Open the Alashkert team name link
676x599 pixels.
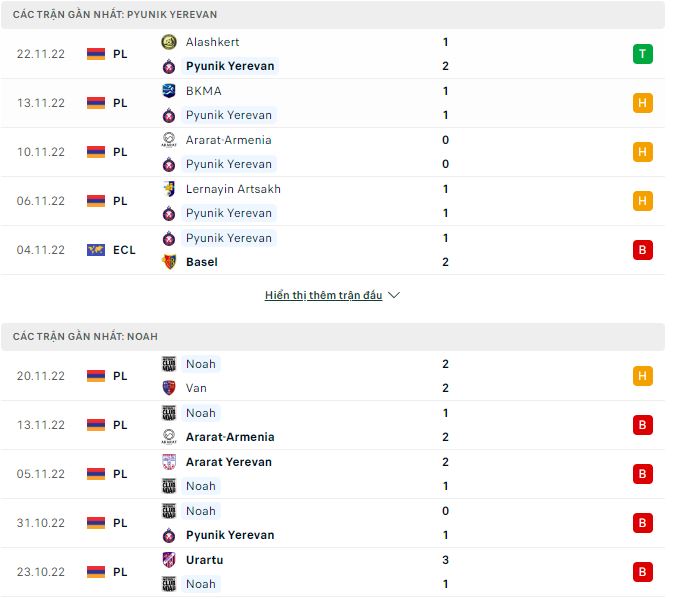point(212,42)
